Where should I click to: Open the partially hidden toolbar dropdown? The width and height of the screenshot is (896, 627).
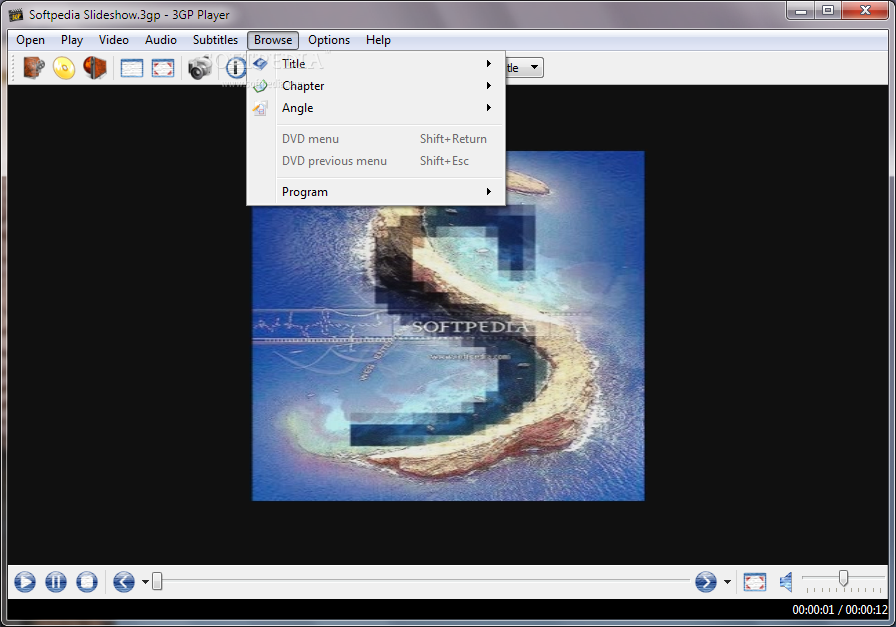click(x=524, y=67)
